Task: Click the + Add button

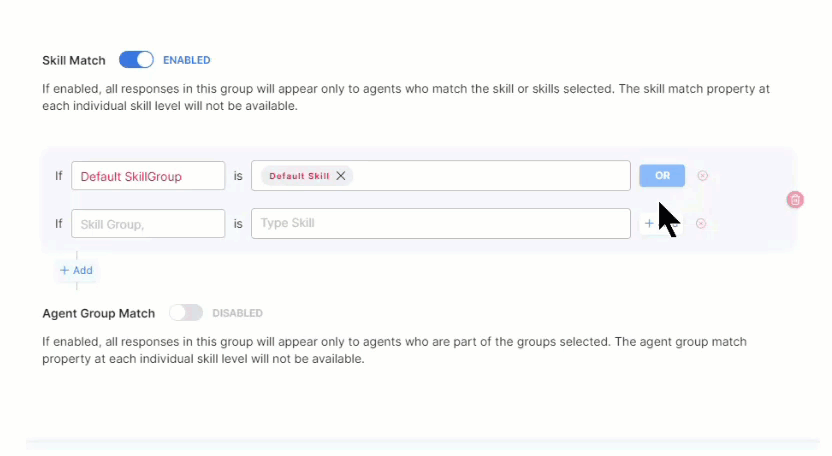Action: click(76, 270)
